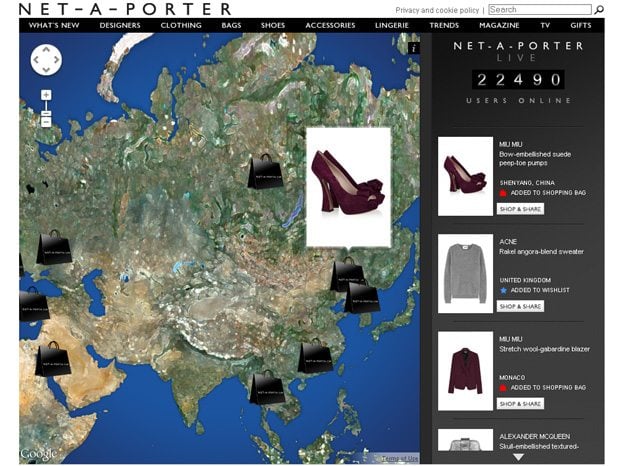Click shopping bag marker left of shoe popup
The image size is (620, 466).
click(x=265, y=171)
